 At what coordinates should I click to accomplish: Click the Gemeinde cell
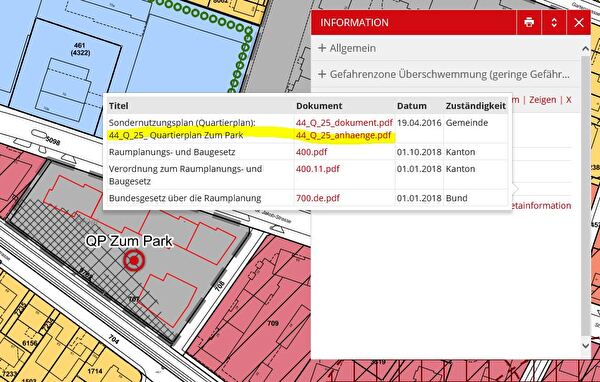click(467, 122)
